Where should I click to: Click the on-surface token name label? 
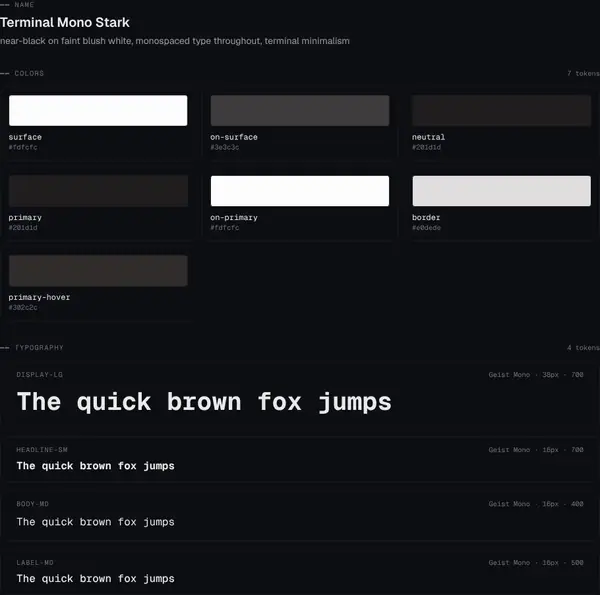pyautogui.click(x=234, y=137)
